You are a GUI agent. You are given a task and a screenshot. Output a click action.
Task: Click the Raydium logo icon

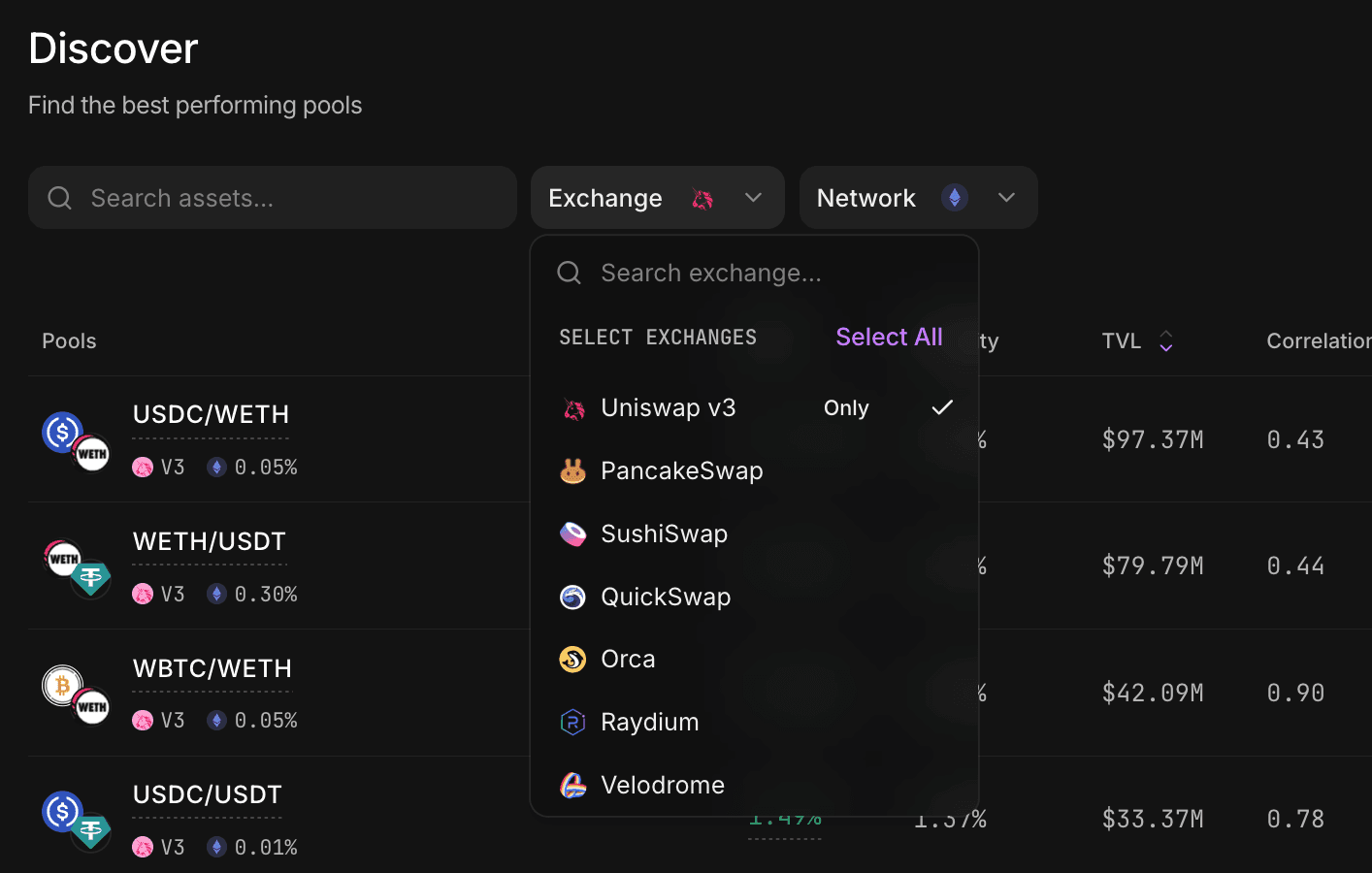[573, 723]
